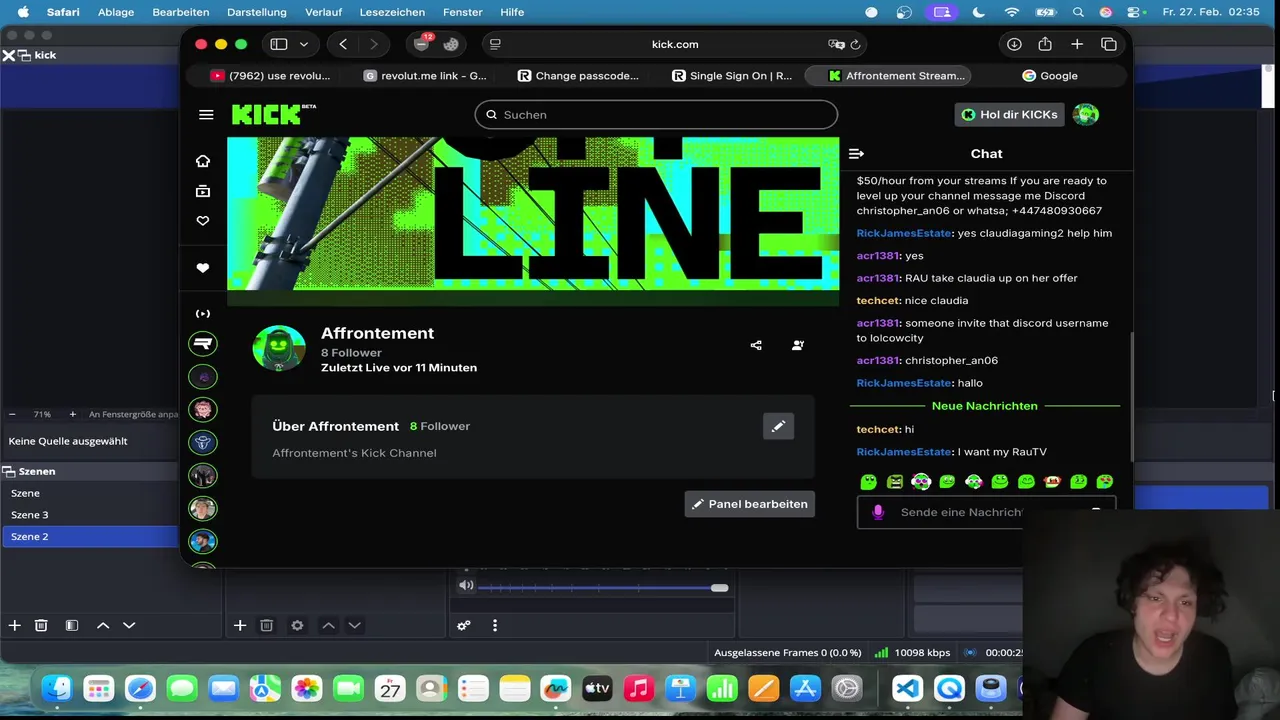Collapse the chat panel with arrow icon

pyautogui.click(x=856, y=153)
